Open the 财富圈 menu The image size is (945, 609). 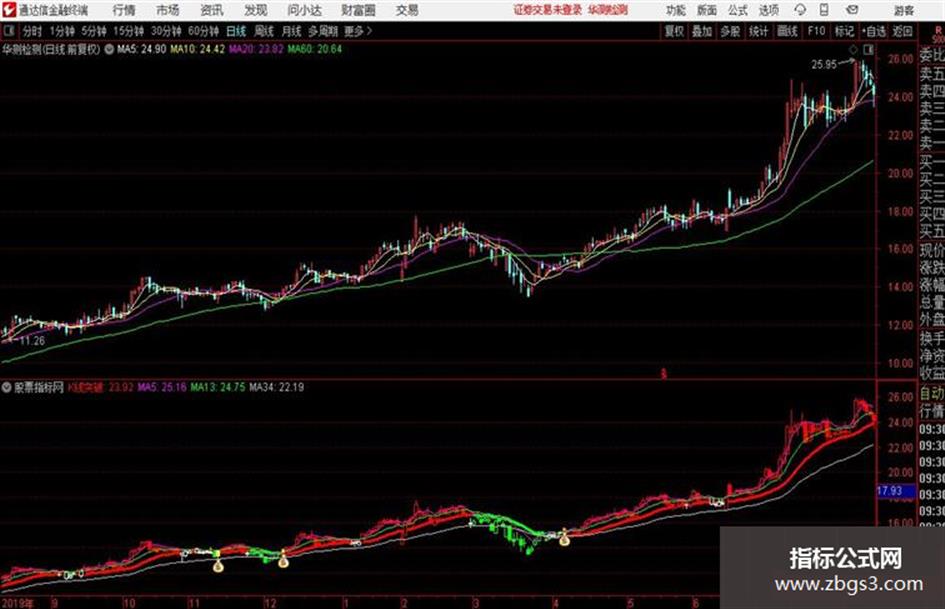(x=358, y=10)
